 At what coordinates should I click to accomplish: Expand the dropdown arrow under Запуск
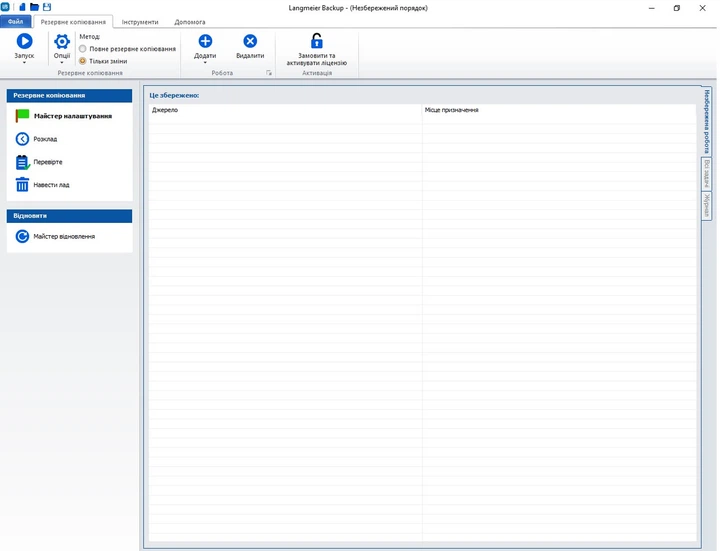pyautogui.click(x=24, y=63)
